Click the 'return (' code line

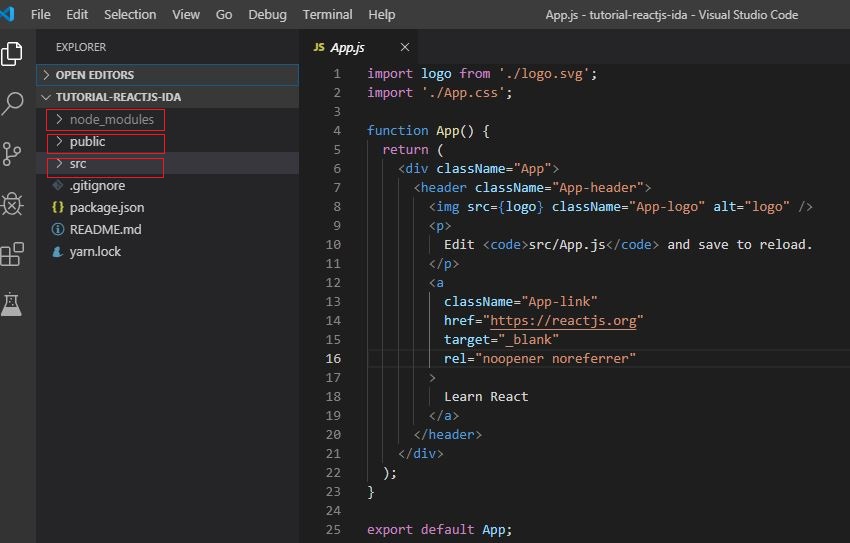tap(413, 150)
